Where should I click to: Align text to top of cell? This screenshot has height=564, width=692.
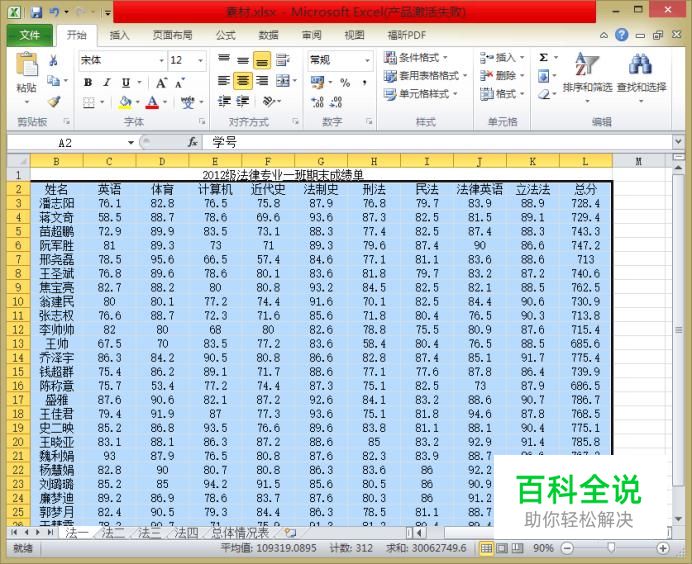point(224,60)
